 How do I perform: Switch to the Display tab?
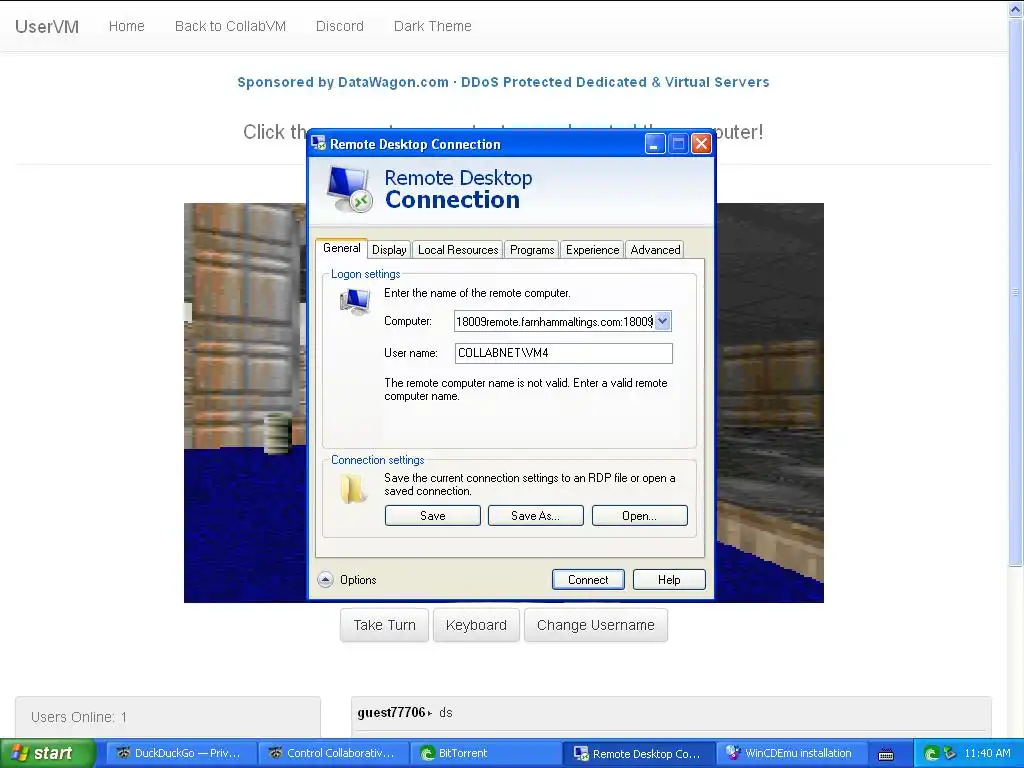389,249
